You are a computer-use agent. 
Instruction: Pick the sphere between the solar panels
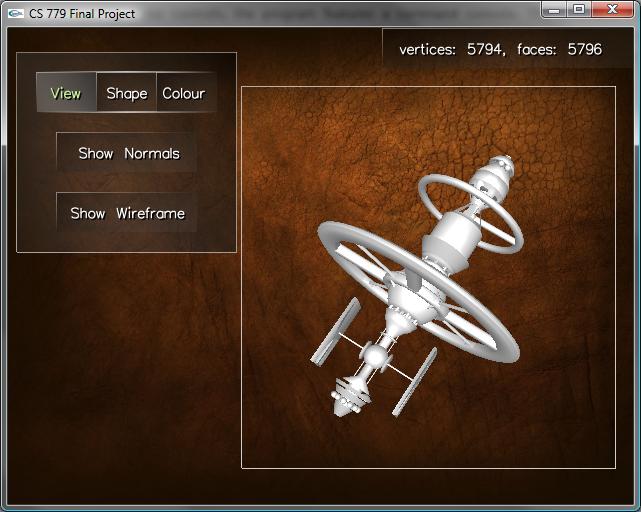(375, 354)
